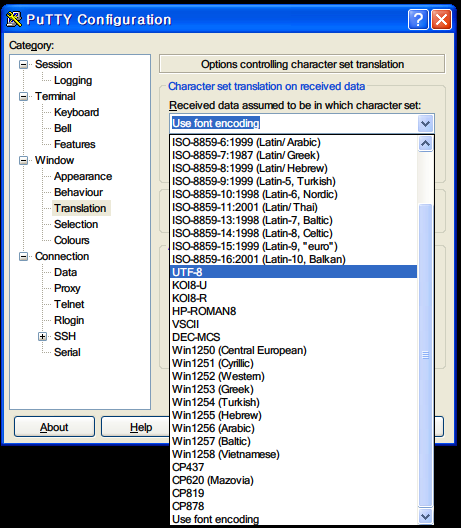Select UTF-8 from the list
461x528 pixels.
point(293,272)
